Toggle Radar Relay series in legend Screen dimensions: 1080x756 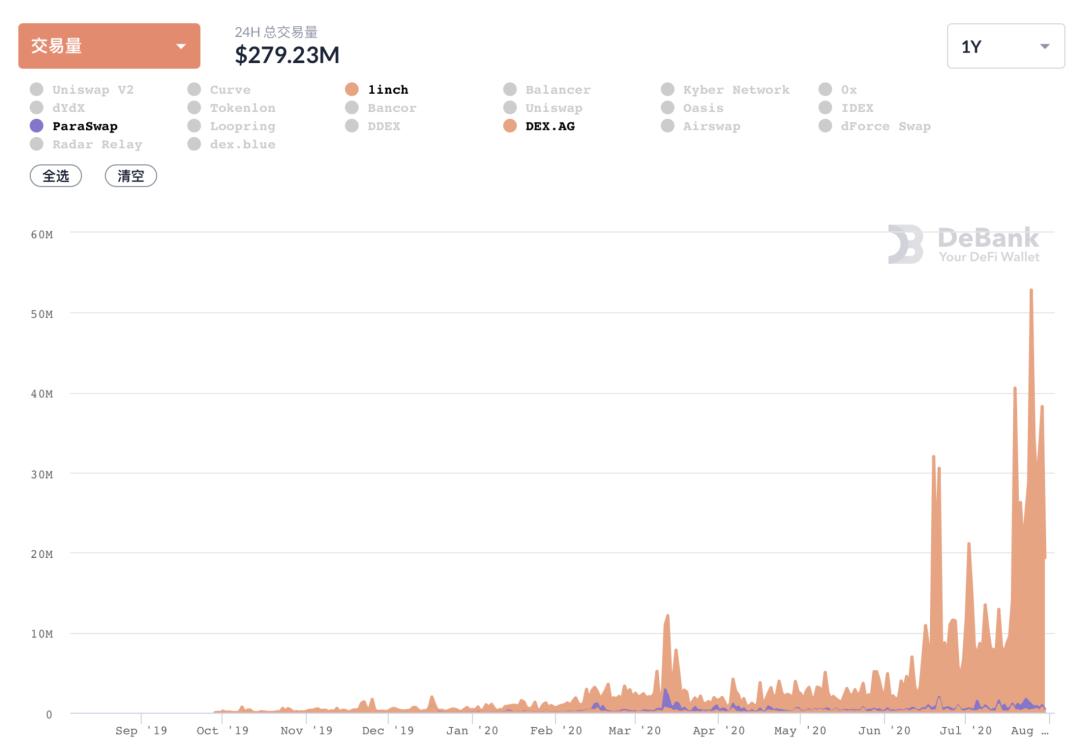click(86, 144)
